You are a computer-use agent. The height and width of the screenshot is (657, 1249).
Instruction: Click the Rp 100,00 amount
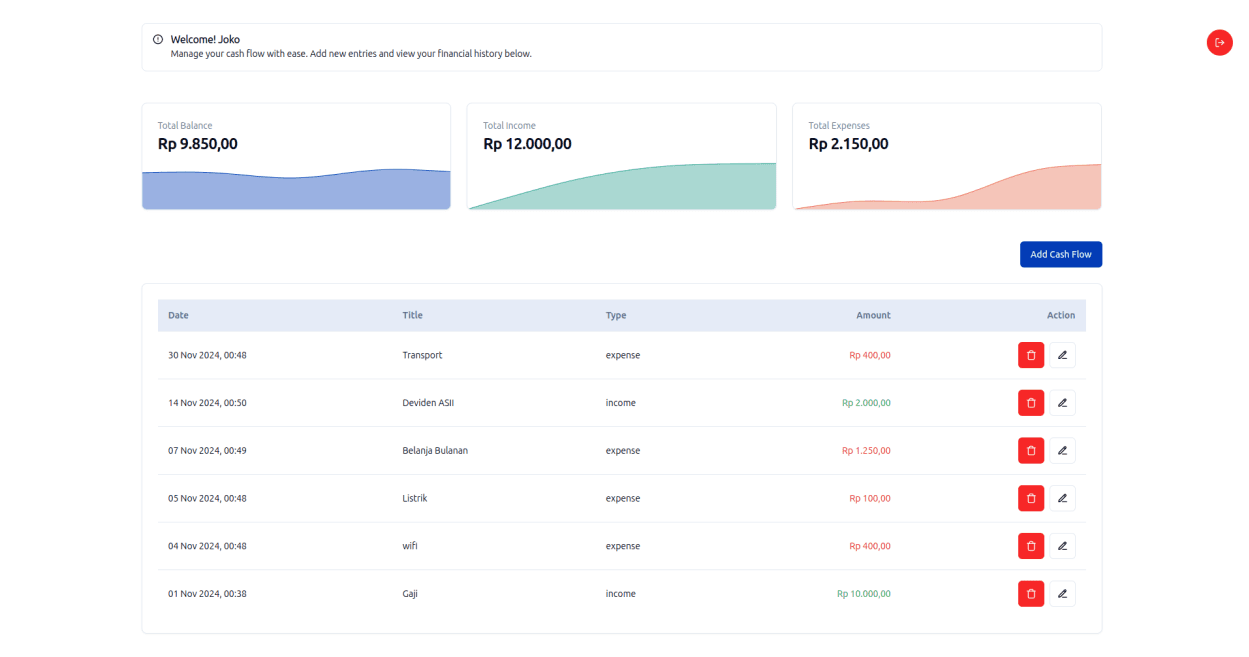(870, 498)
